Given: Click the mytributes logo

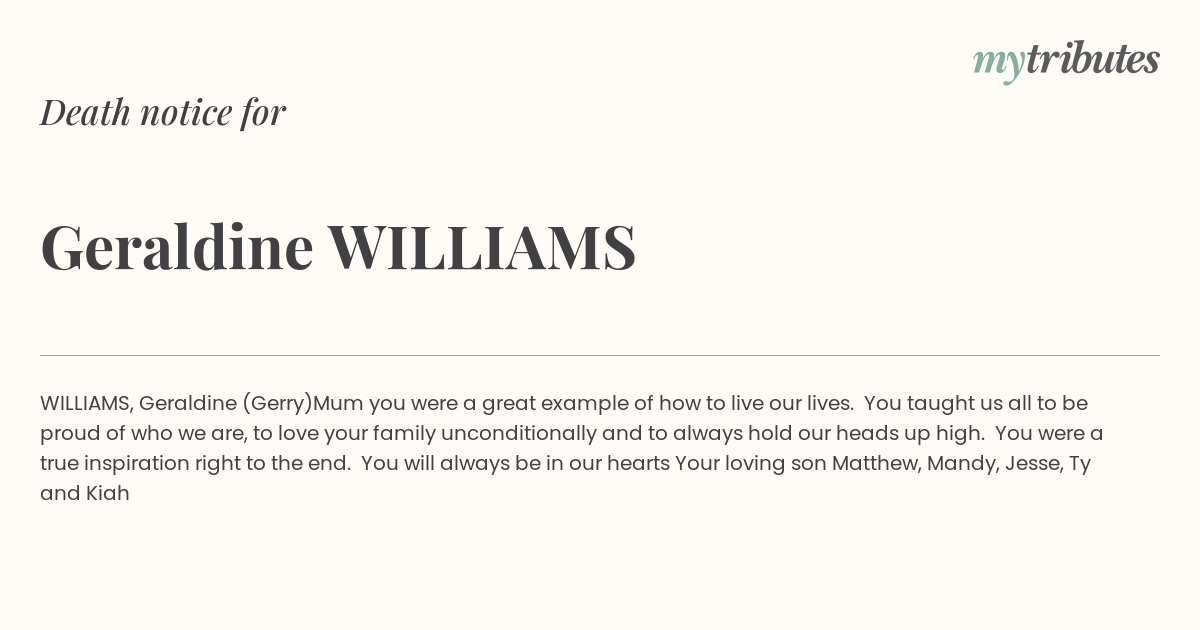Looking at the screenshot, I should click(x=1066, y=60).
